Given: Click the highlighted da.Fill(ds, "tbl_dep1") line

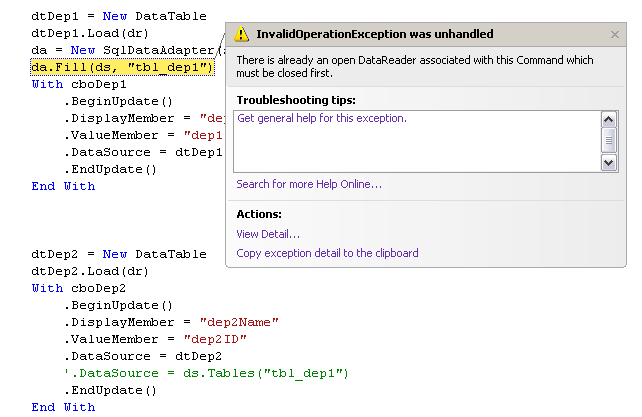Looking at the screenshot, I should coord(122,67).
